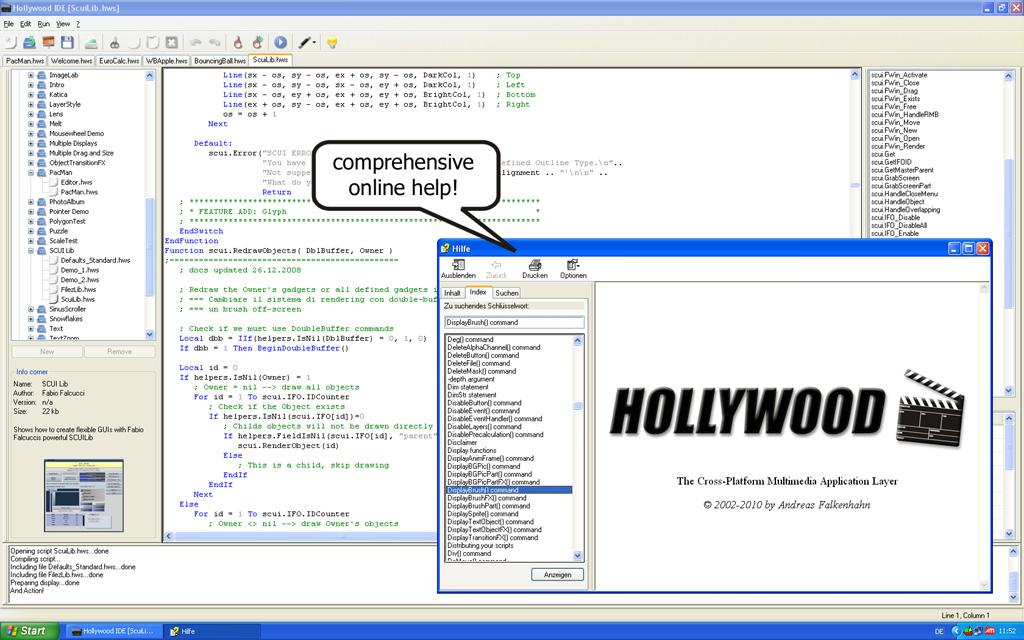Switch to Hollywood IDE taskbar button

pos(112,631)
